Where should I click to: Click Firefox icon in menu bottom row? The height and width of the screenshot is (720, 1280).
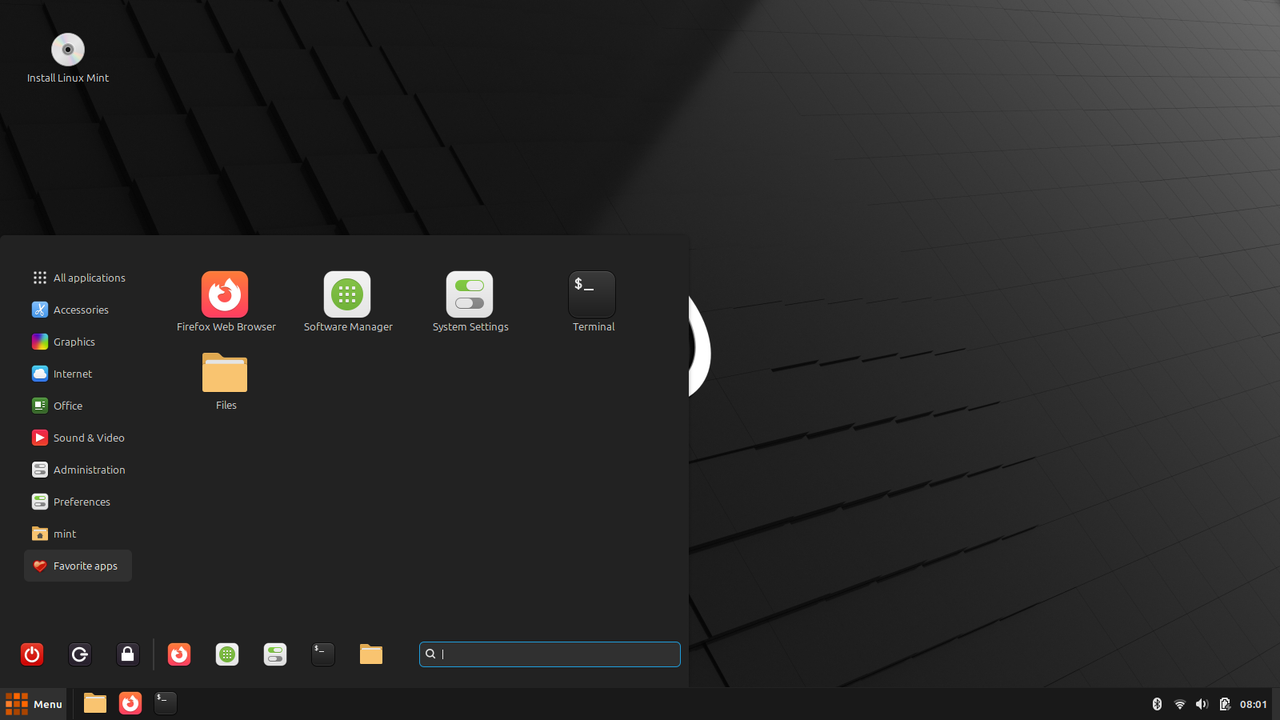179,655
